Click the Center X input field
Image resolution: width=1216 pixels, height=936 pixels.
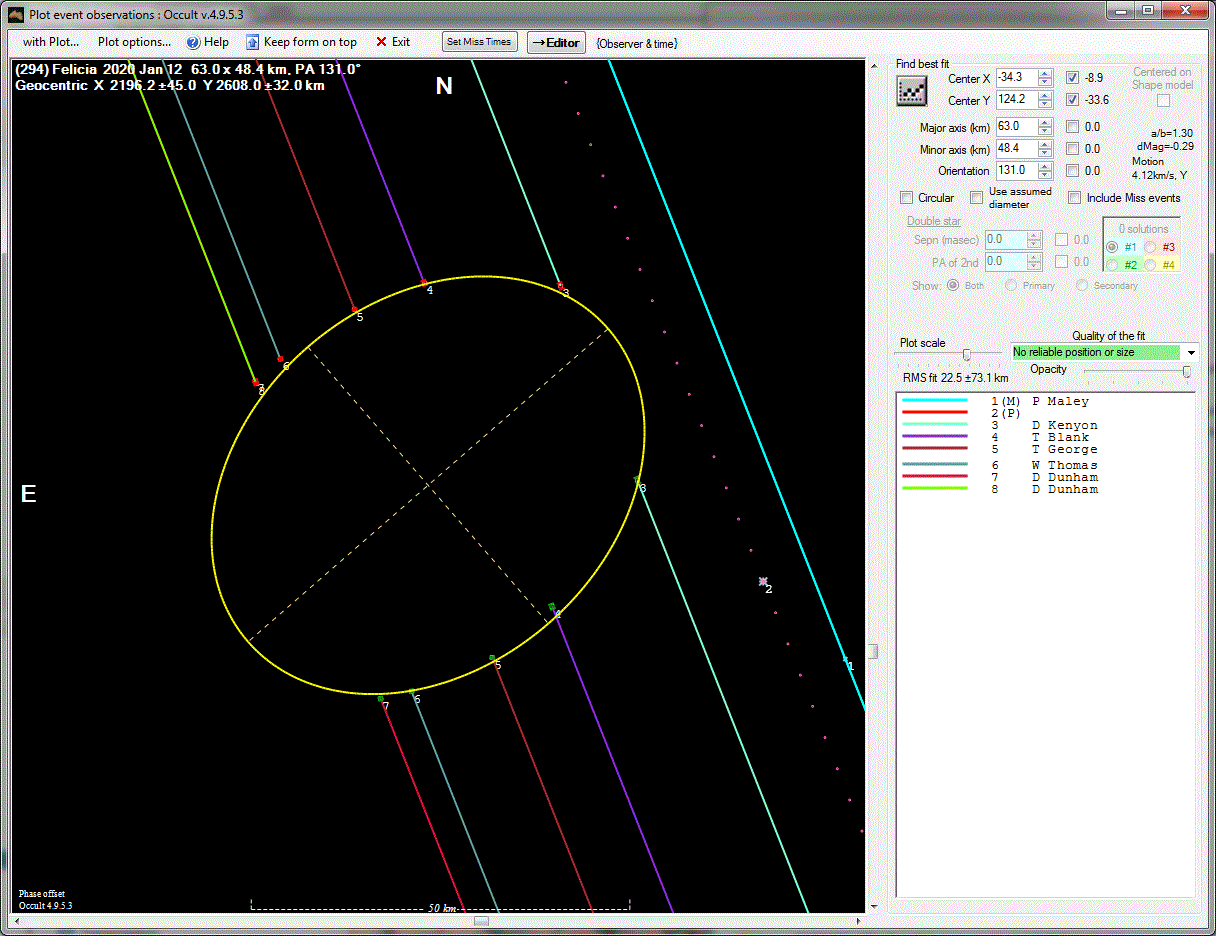1017,78
